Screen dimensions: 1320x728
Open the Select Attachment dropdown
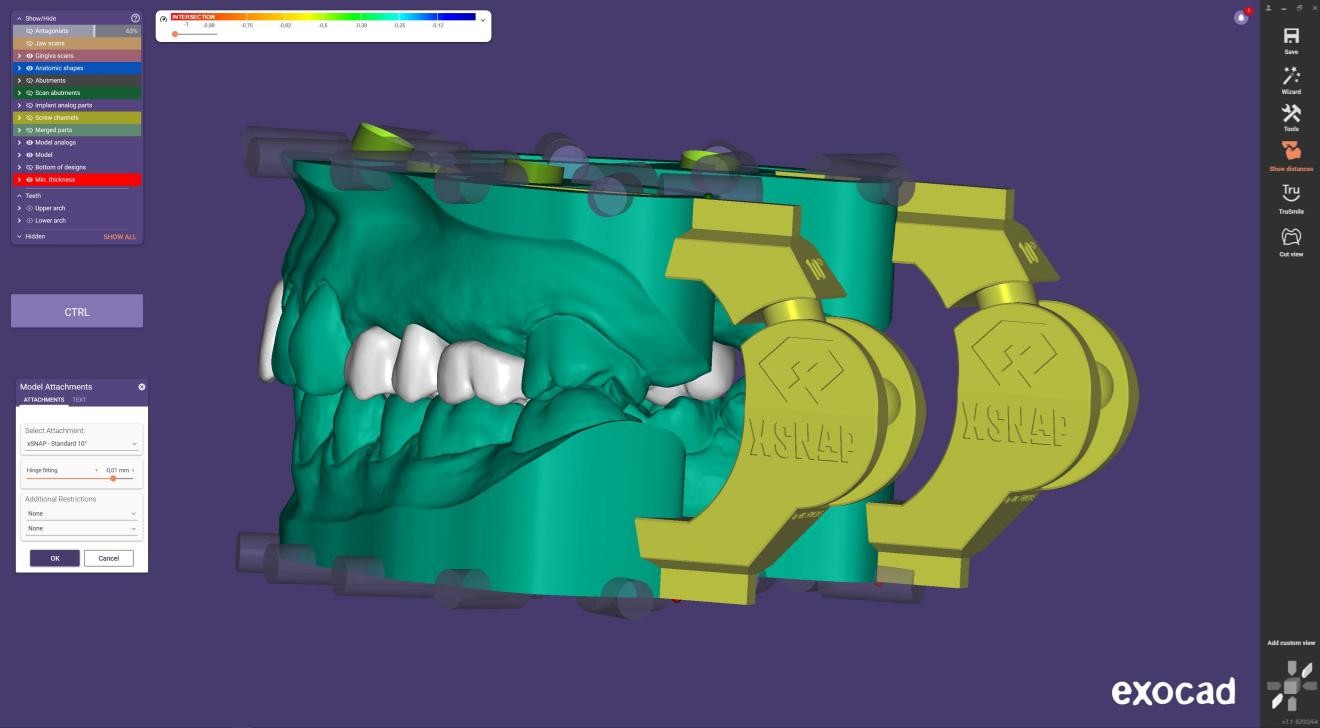click(82, 443)
